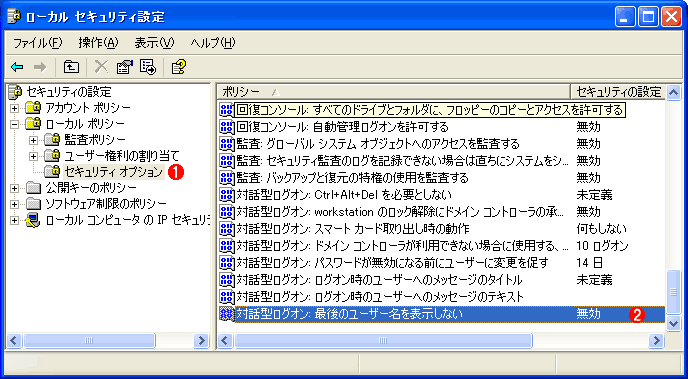This screenshot has height=379, width=688.
Task: Click the 10 ログオン setting value
Action: (x=602, y=245)
